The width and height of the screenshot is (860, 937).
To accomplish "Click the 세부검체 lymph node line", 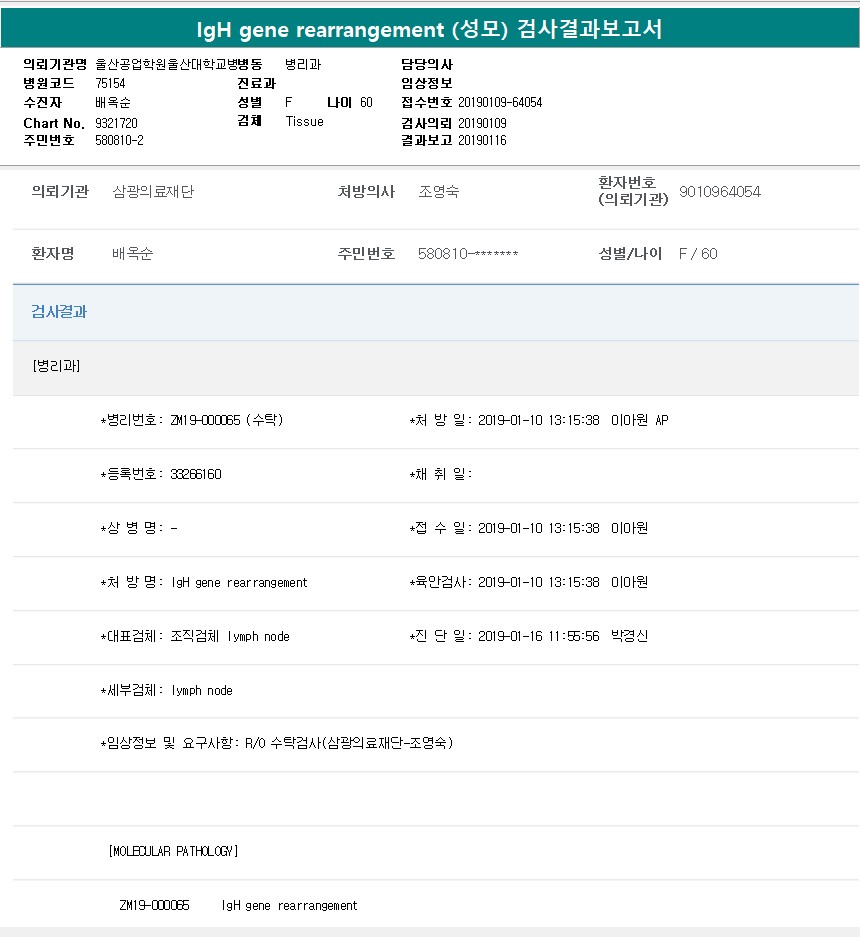I will coord(166,690).
